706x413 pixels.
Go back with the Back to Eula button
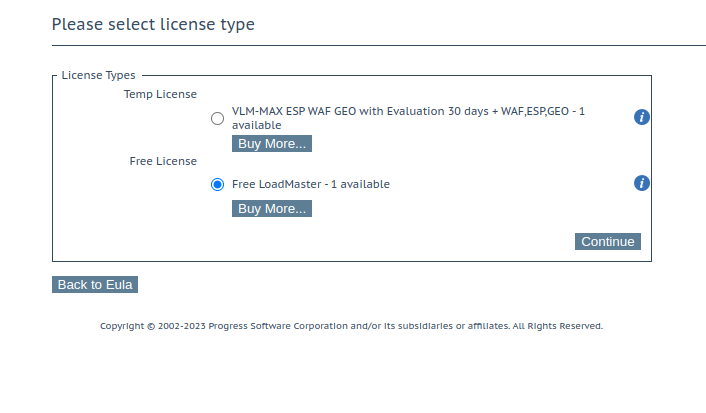pos(94,284)
